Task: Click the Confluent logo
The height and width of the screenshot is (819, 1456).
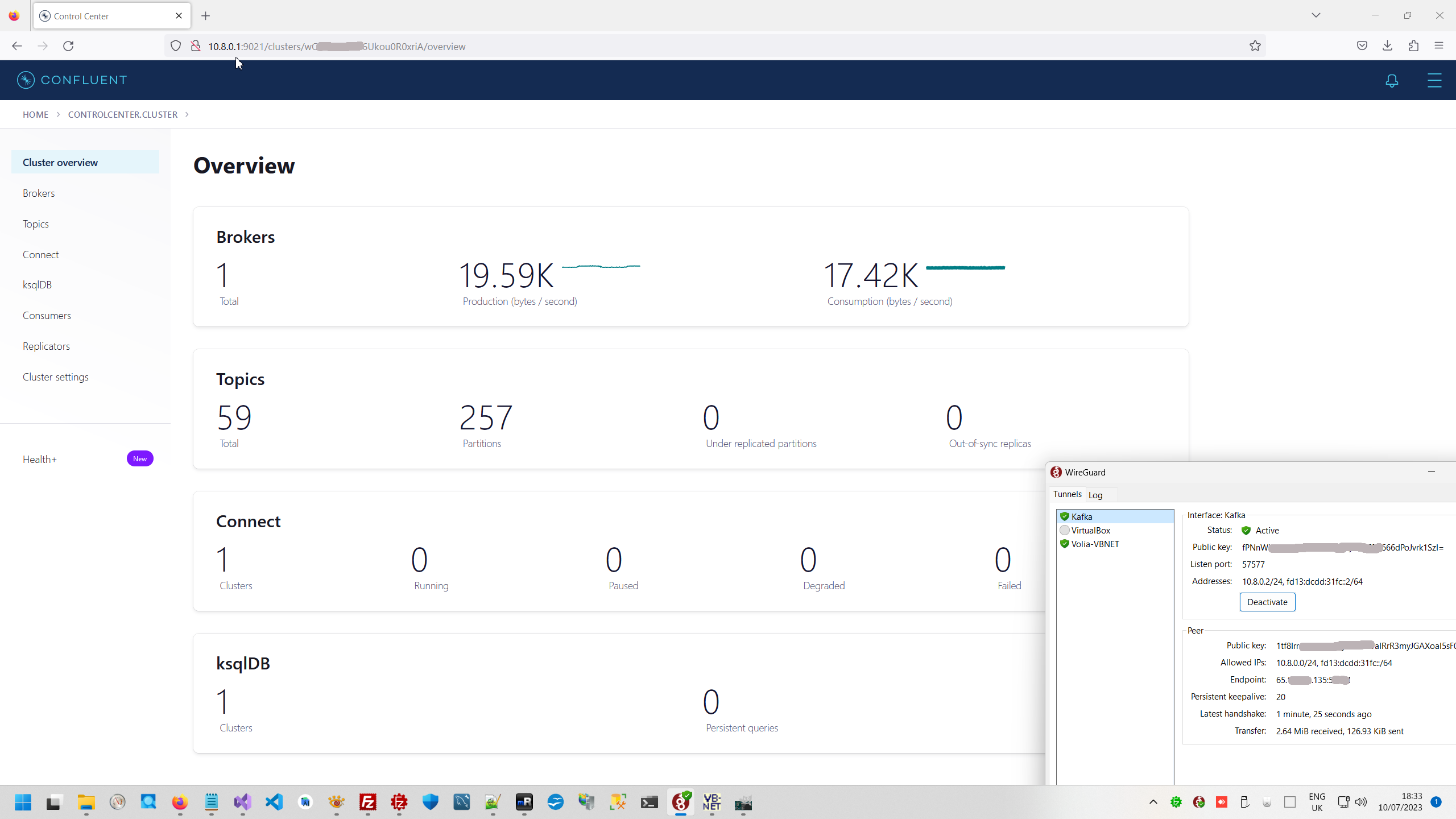Action: [72, 80]
